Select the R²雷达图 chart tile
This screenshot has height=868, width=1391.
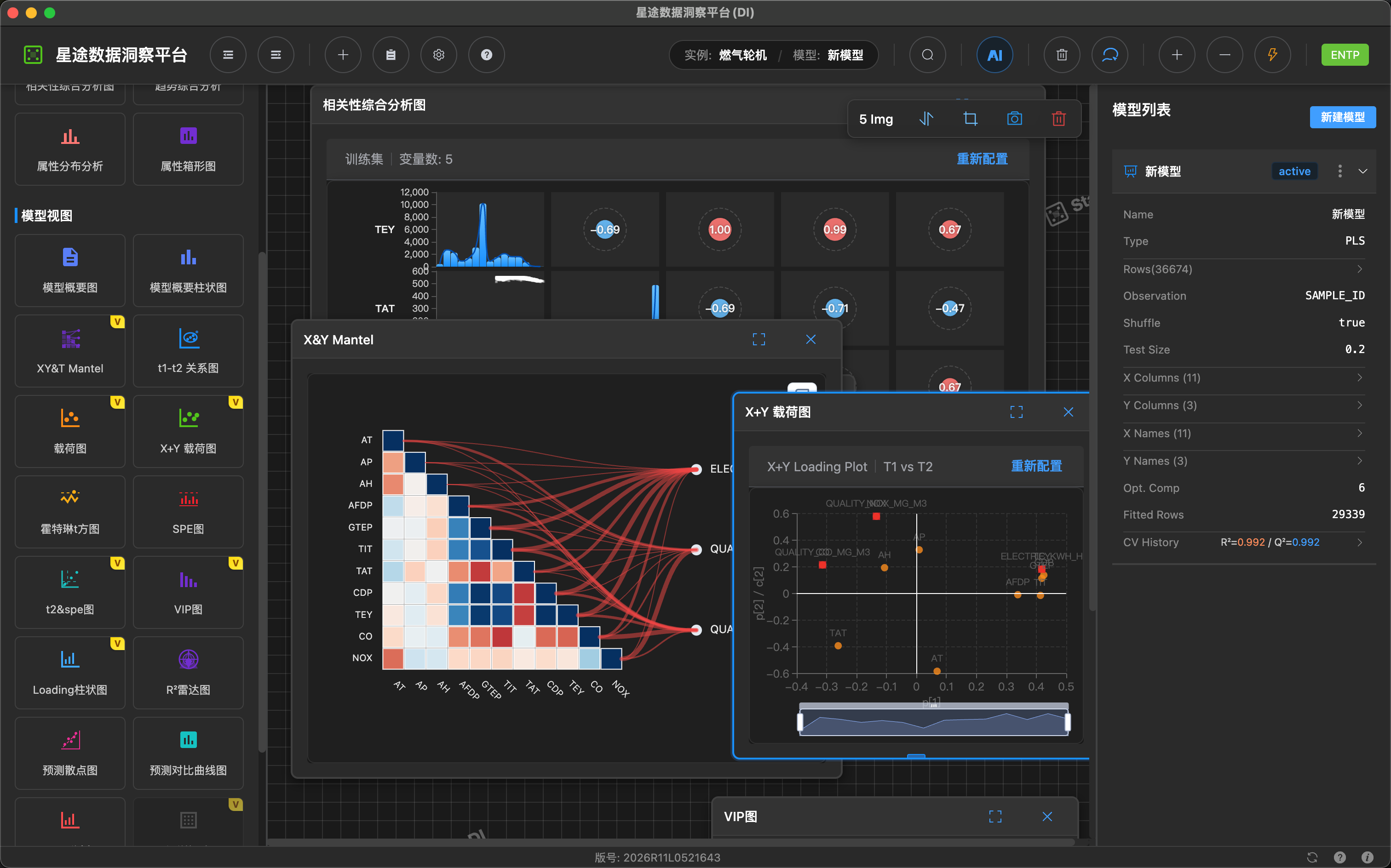click(x=188, y=672)
